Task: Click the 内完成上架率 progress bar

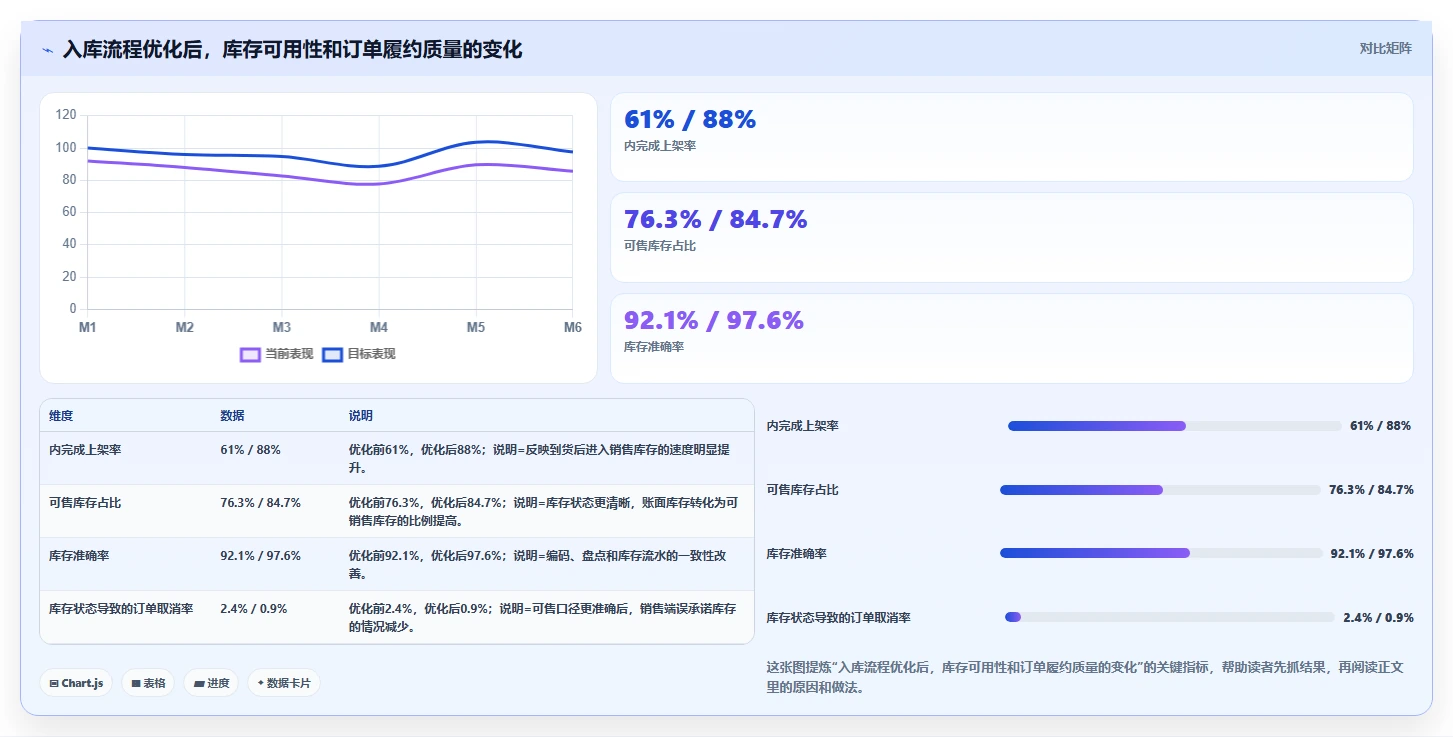Action: (x=1174, y=426)
